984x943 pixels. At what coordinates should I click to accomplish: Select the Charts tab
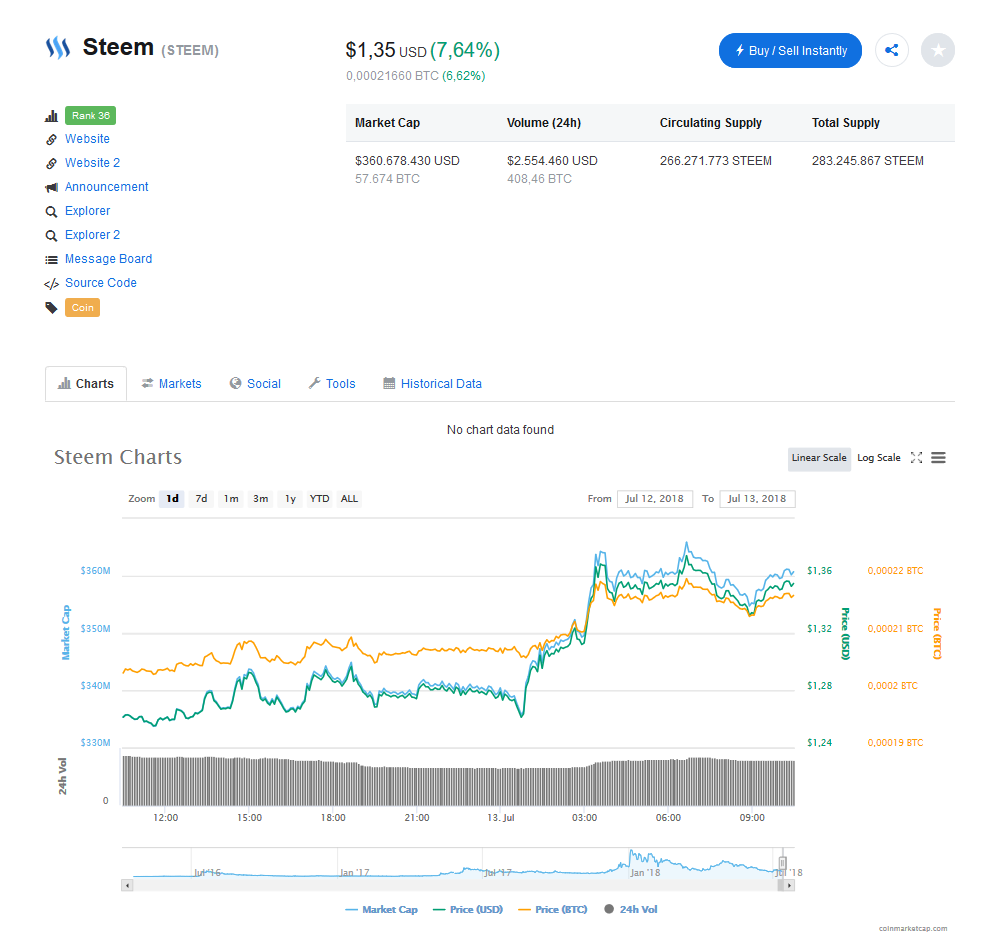(x=86, y=383)
